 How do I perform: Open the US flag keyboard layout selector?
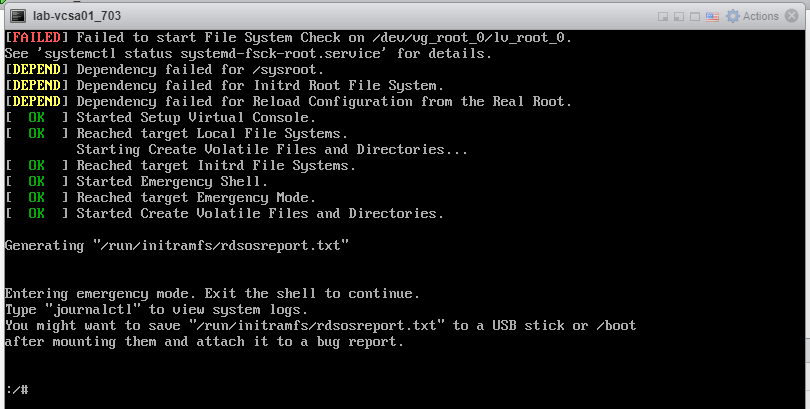714,17
